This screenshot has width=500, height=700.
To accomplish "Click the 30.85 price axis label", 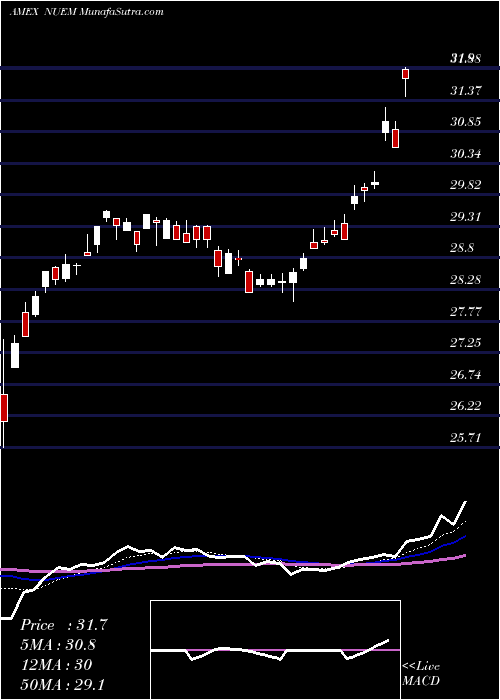I will coord(466,122).
